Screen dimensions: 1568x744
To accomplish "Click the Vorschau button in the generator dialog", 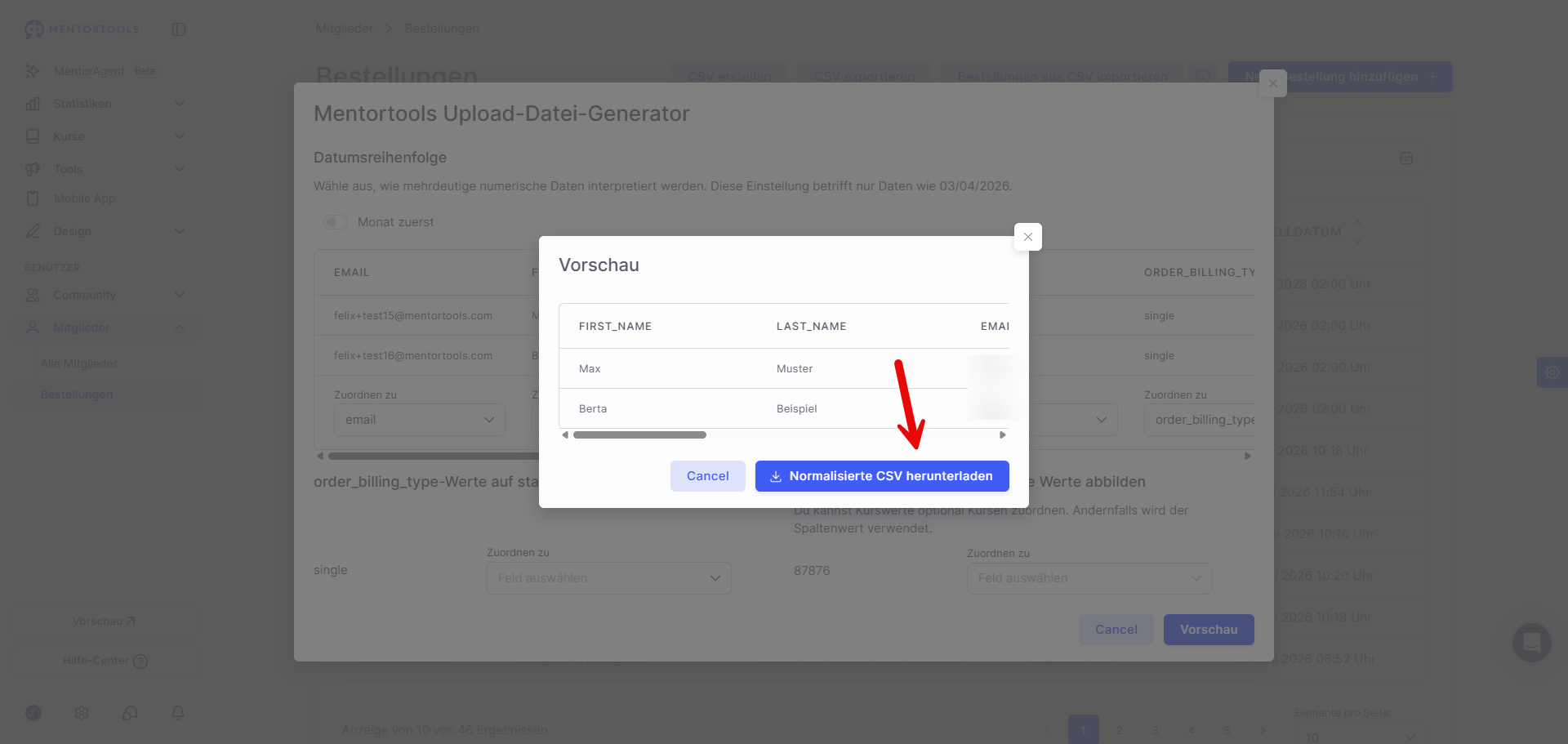I will [1209, 630].
